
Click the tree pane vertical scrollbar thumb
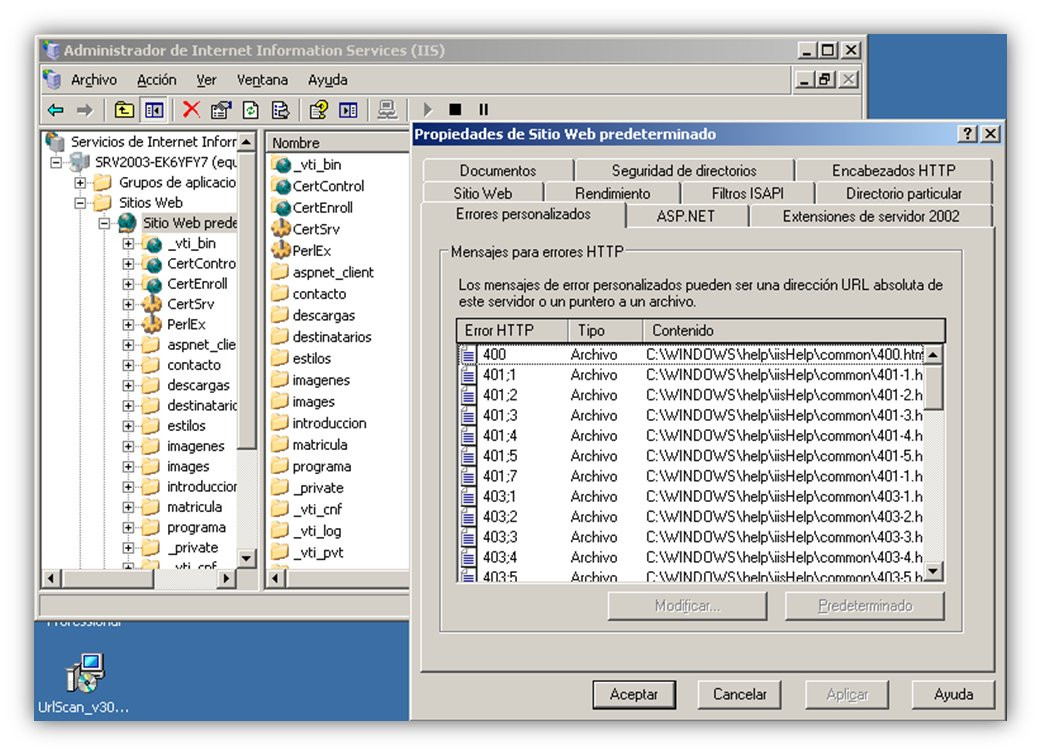pos(247,300)
